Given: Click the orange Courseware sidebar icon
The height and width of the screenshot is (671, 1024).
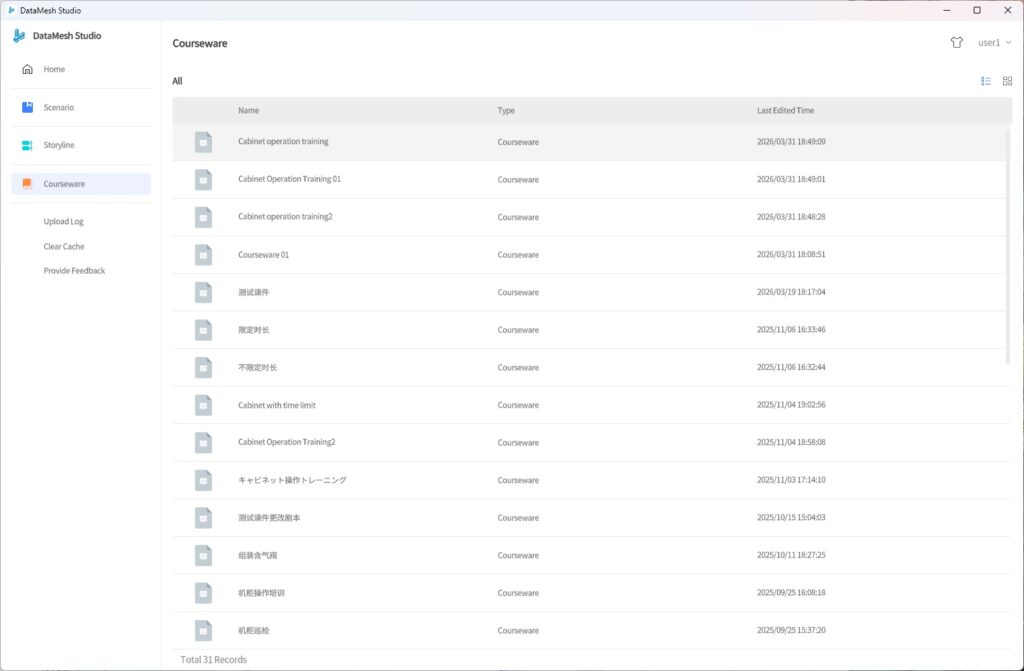Looking at the screenshot, I should 27,184.
